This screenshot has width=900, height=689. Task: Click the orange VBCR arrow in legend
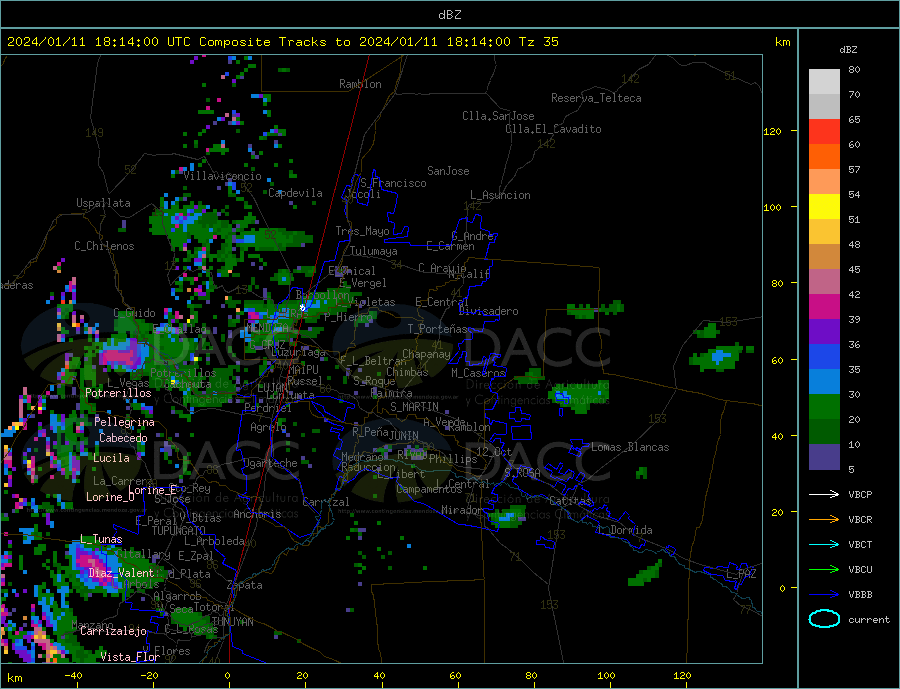click(824, 520)
